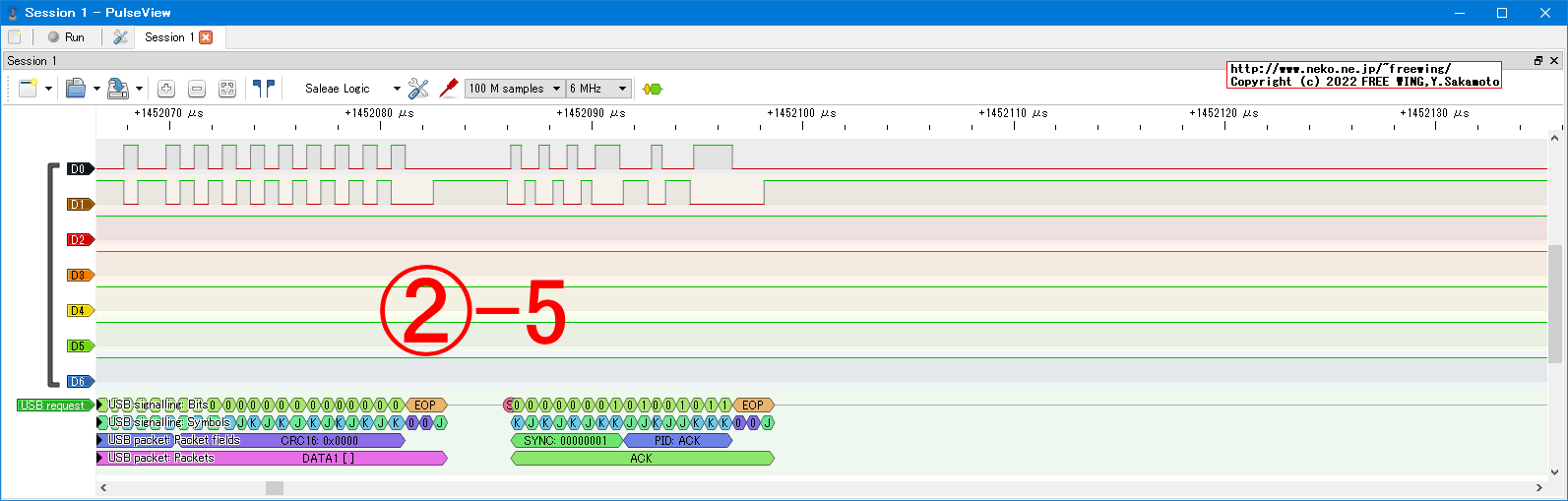Open the Saleae Logic device dropdown

click(350, 89)
